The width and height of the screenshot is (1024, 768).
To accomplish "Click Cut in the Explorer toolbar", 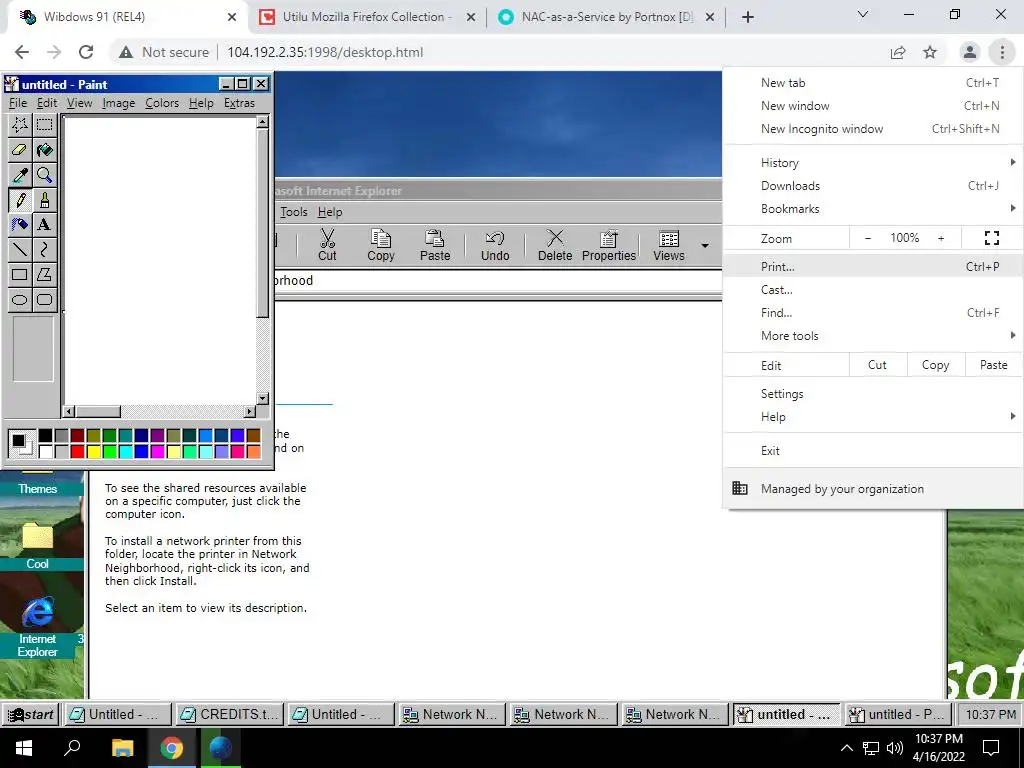I will point(327,245).
